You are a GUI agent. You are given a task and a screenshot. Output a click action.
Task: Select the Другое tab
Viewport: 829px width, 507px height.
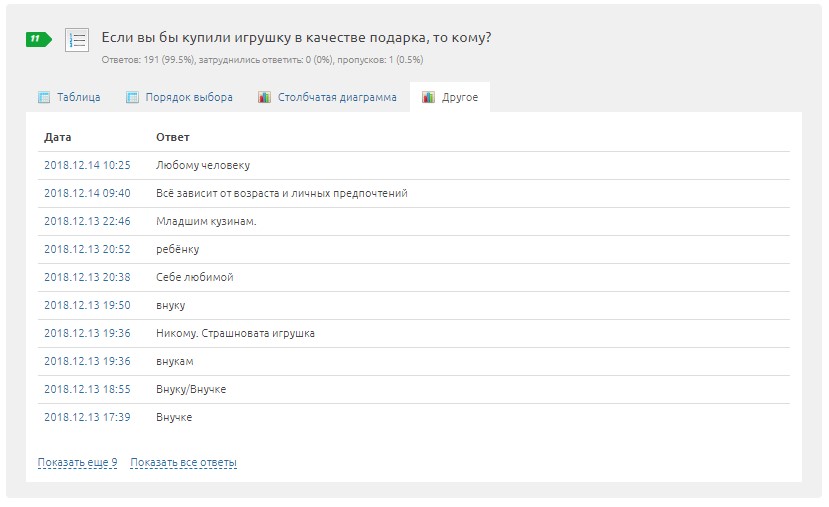click(450, 97)
